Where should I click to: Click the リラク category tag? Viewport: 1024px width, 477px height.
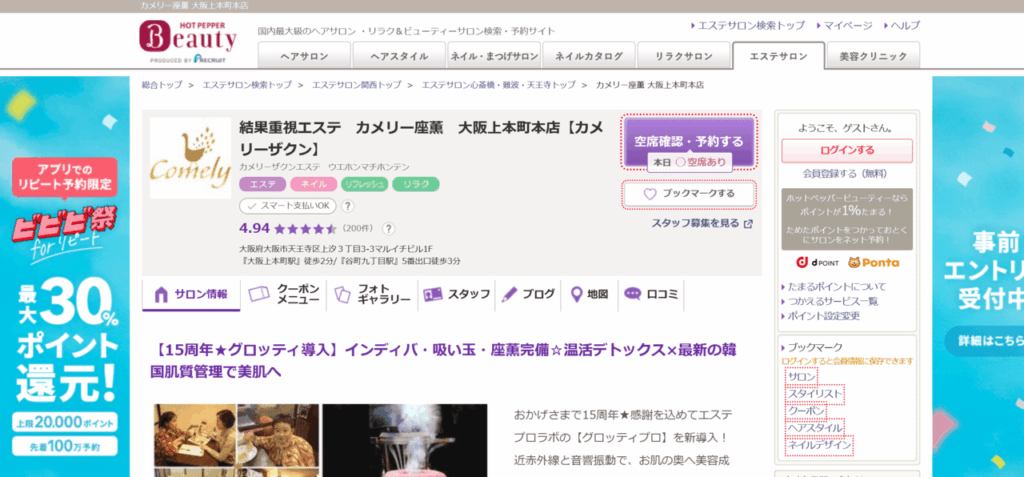coord(416,184)
